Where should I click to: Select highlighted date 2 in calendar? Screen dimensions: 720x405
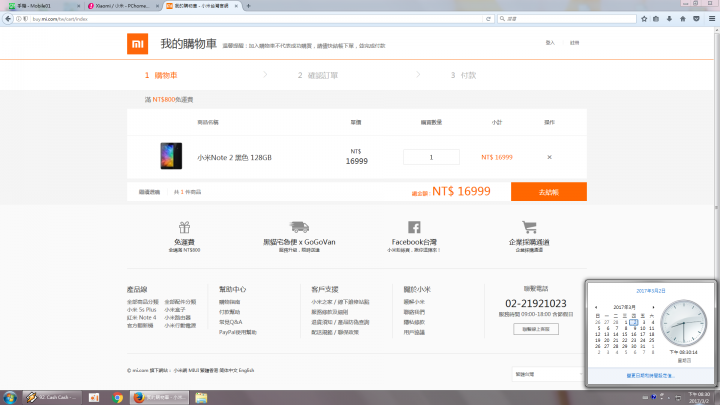pos(634,322)
